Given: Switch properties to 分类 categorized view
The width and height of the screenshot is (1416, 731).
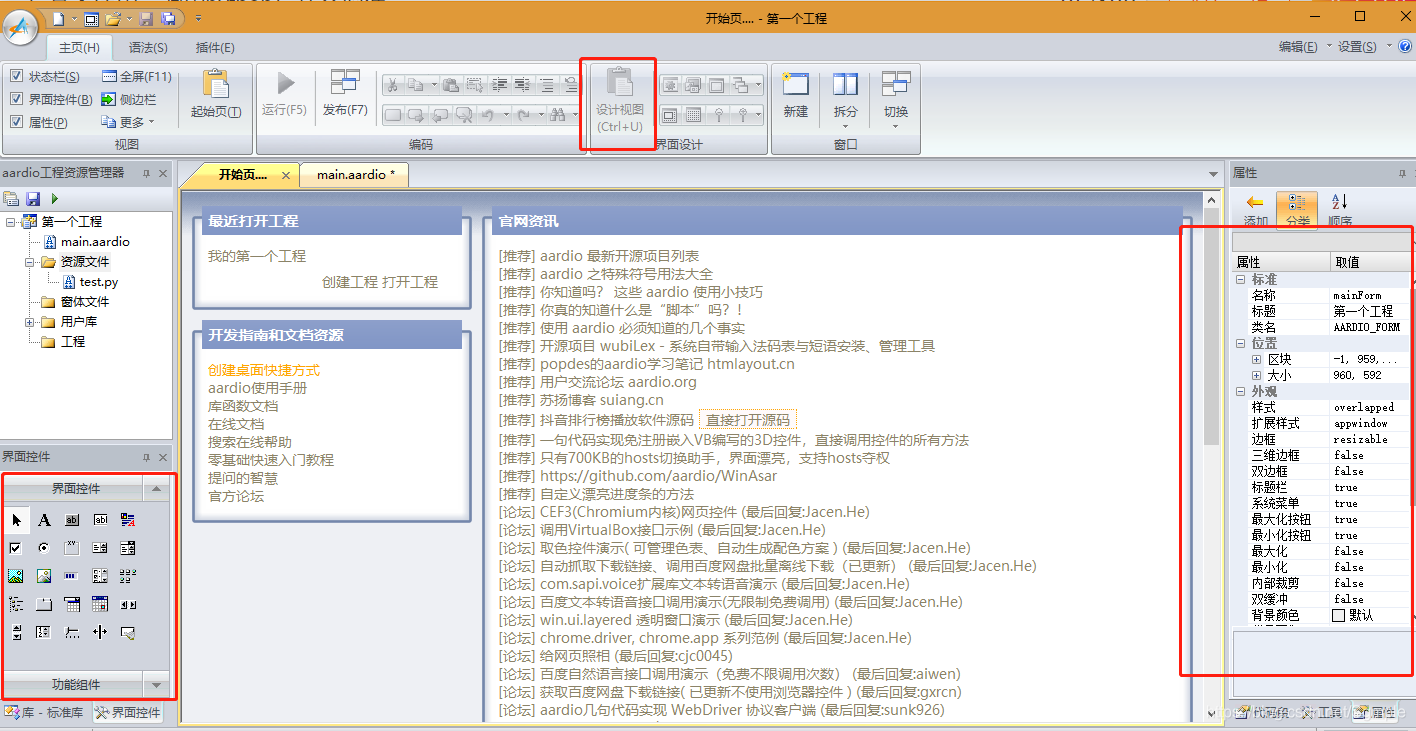Looking at the screenshot, I should [1297, 210].
